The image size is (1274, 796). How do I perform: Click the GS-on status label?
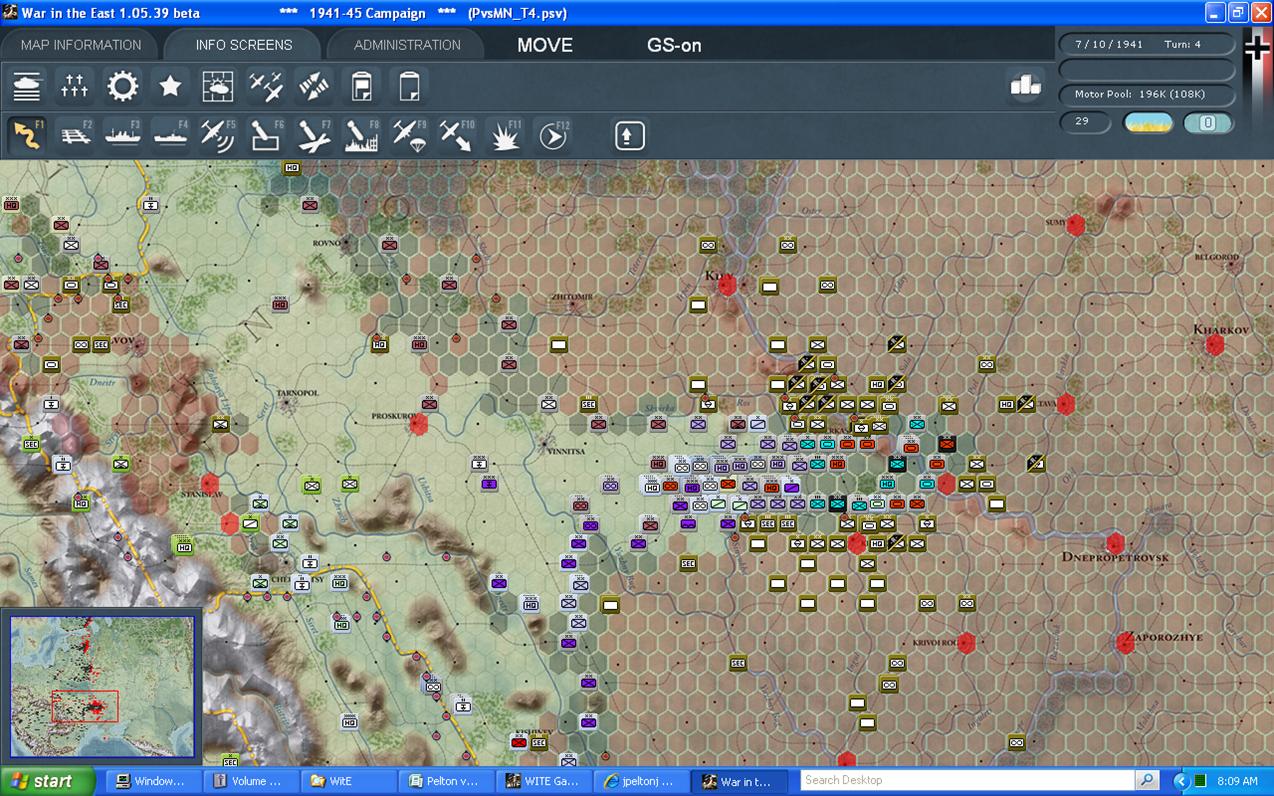click(674, 45)
